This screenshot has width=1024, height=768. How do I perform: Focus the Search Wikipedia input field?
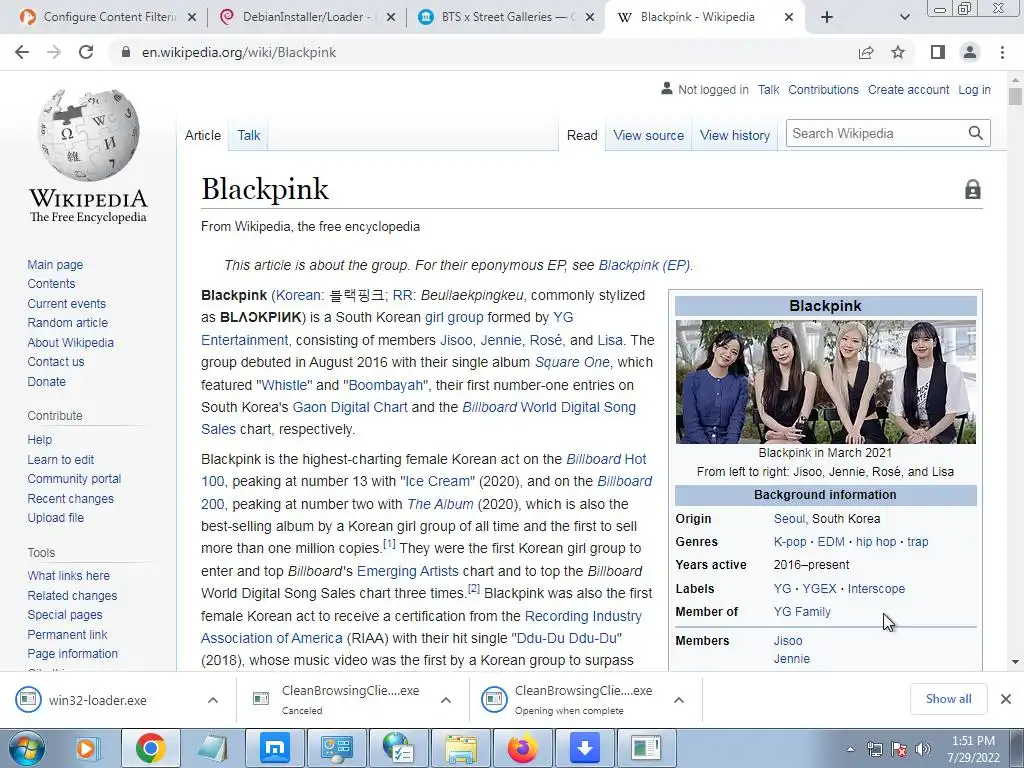click(875, 133)
